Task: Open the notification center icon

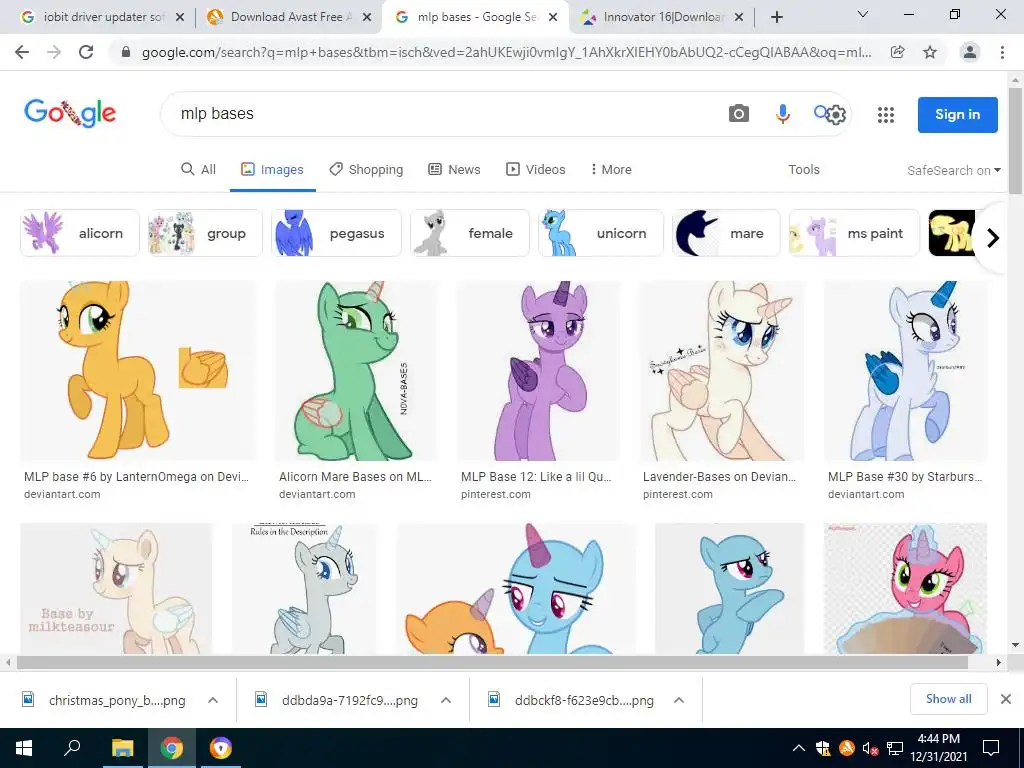Action: [991, 748]
